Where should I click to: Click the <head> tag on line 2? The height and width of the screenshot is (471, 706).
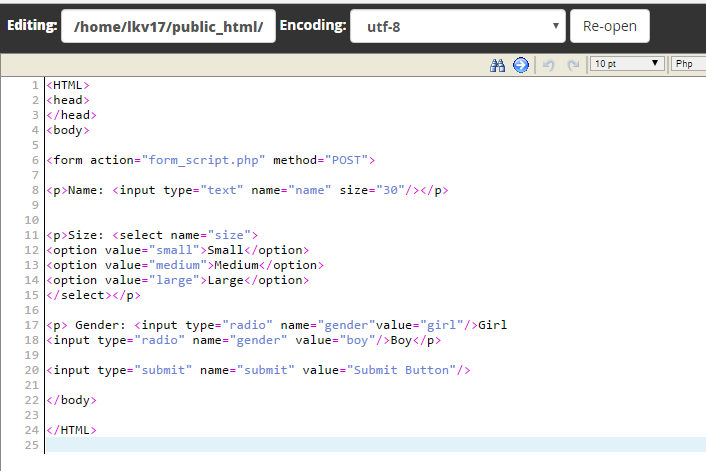click(x=68, y=100)
